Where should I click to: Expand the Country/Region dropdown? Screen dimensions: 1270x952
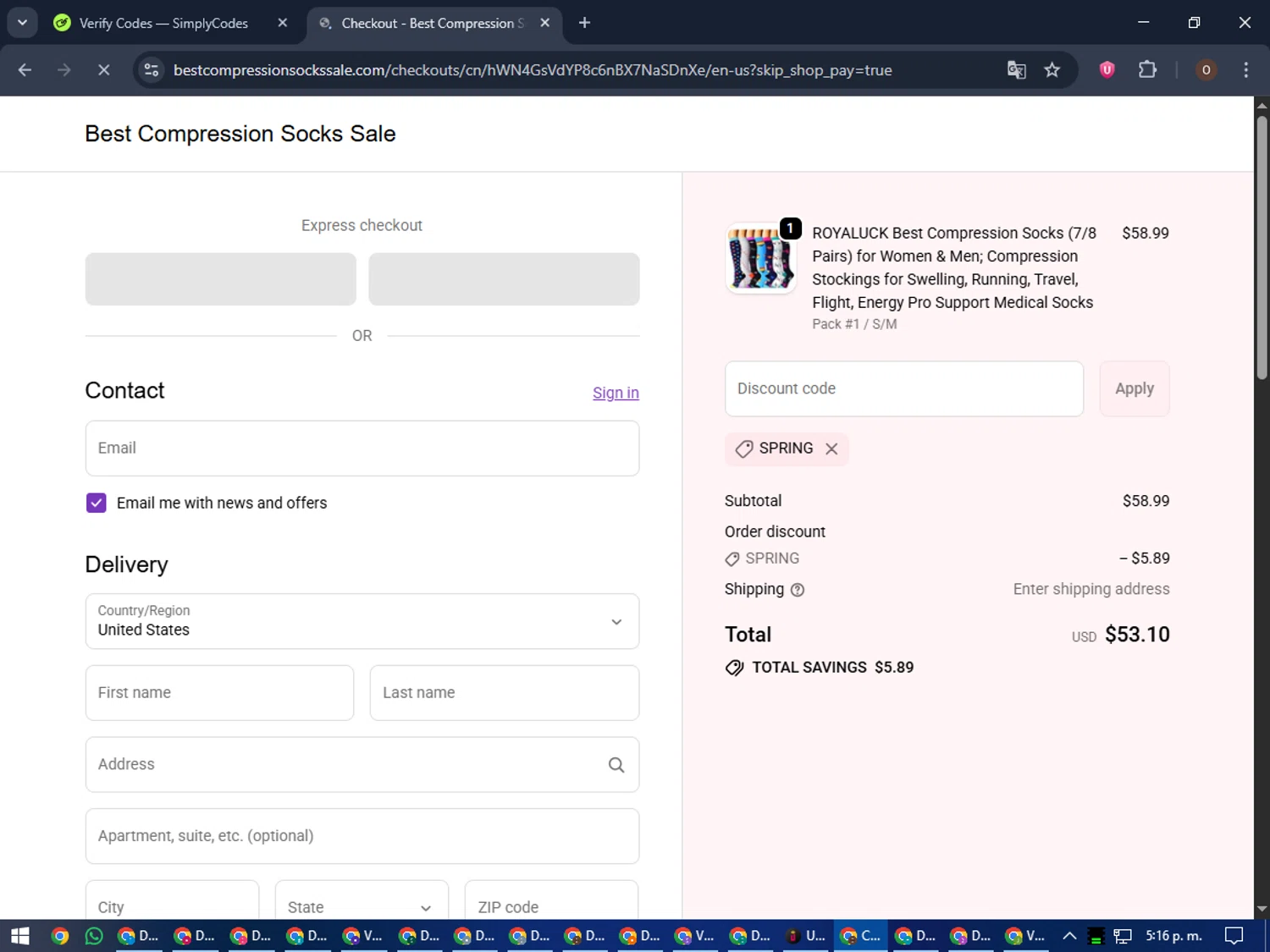[x=362, y=621]
